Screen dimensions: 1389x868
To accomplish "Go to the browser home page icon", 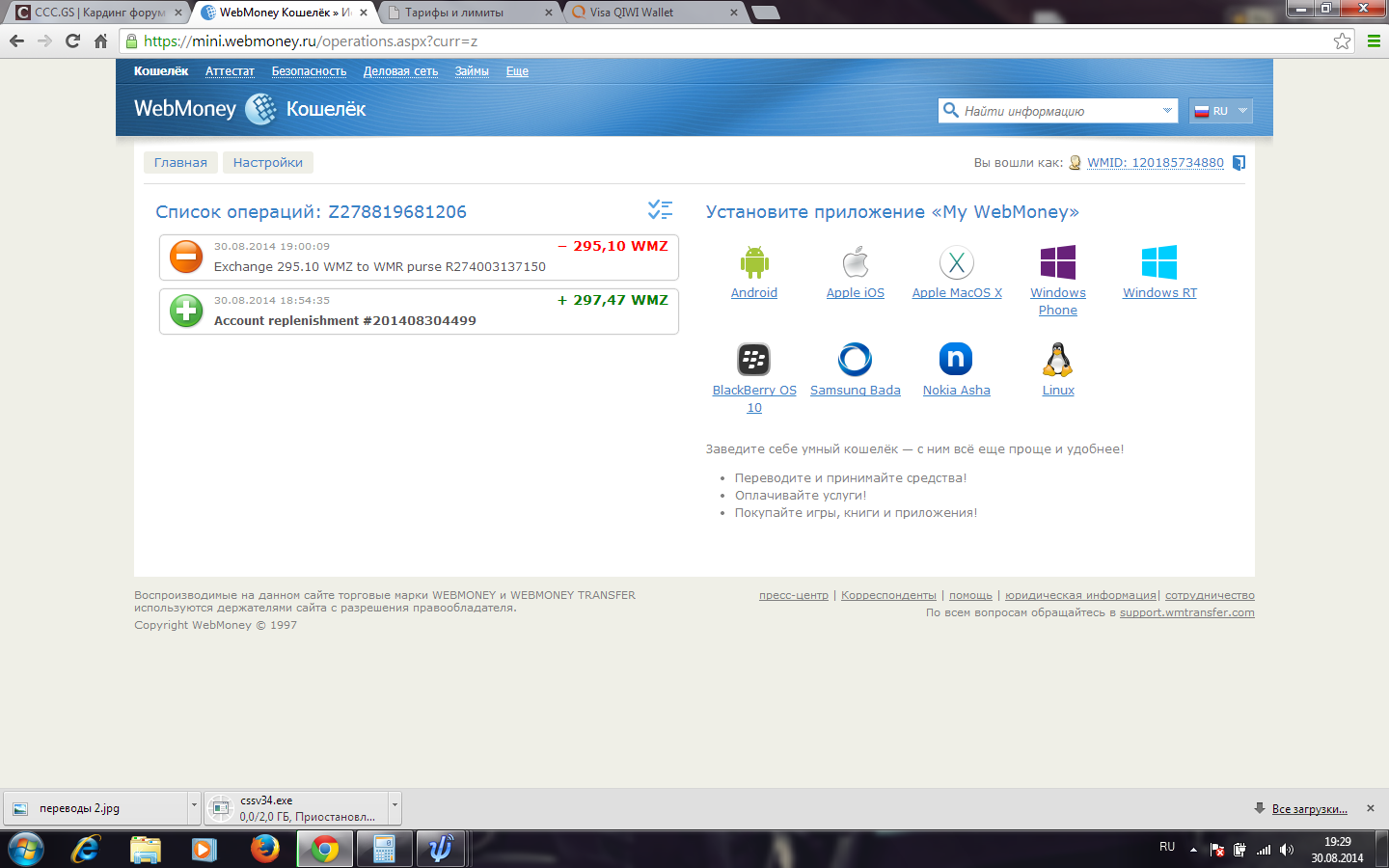I will (x=100, y=41).
